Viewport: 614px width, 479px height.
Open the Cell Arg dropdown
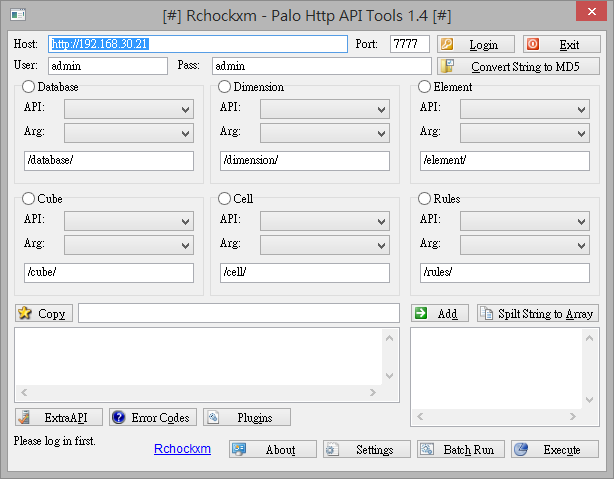325,245
